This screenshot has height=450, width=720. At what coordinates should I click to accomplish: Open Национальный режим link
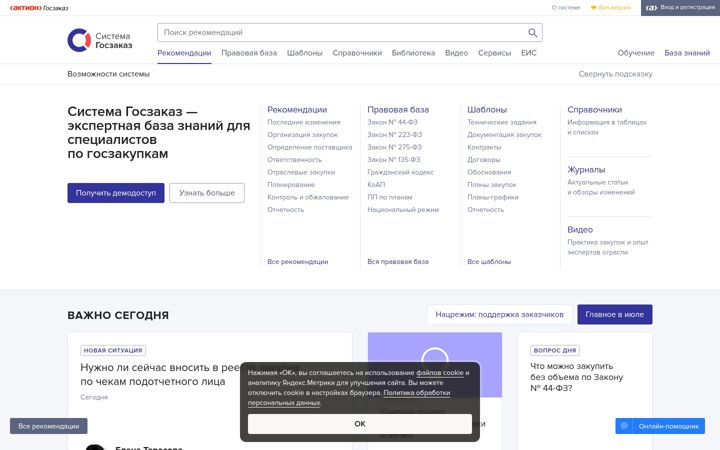pyautogui.click(x=403, y=209)
